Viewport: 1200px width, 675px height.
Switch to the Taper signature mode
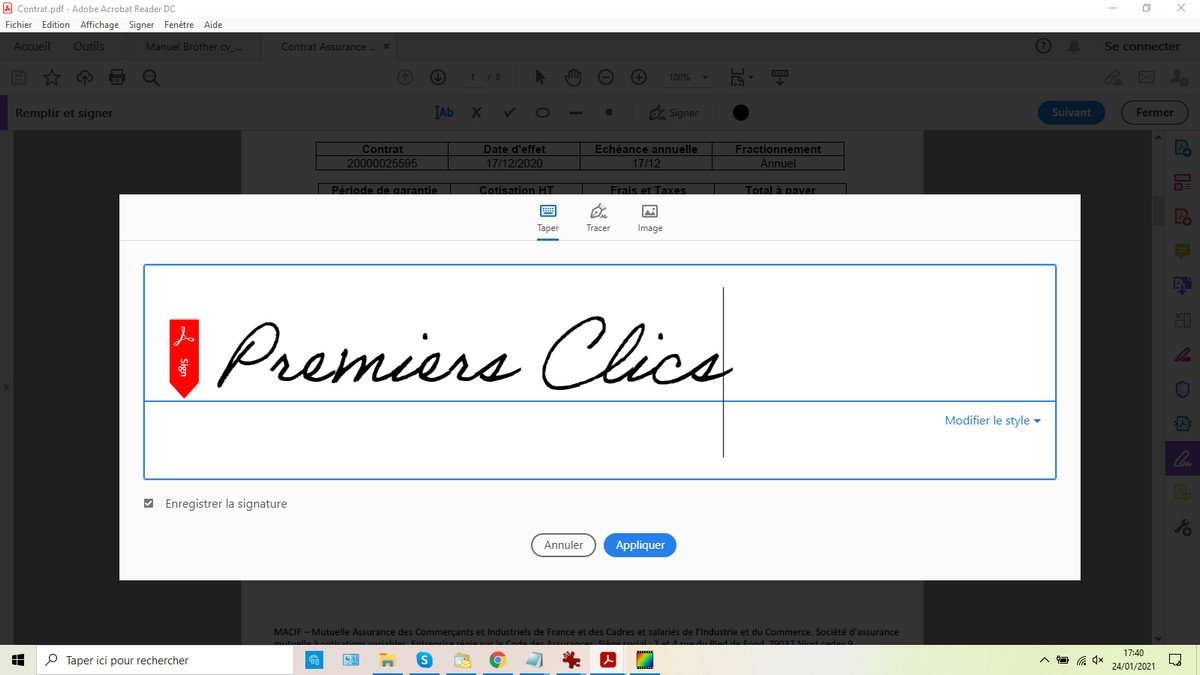(x=548, y=218)
